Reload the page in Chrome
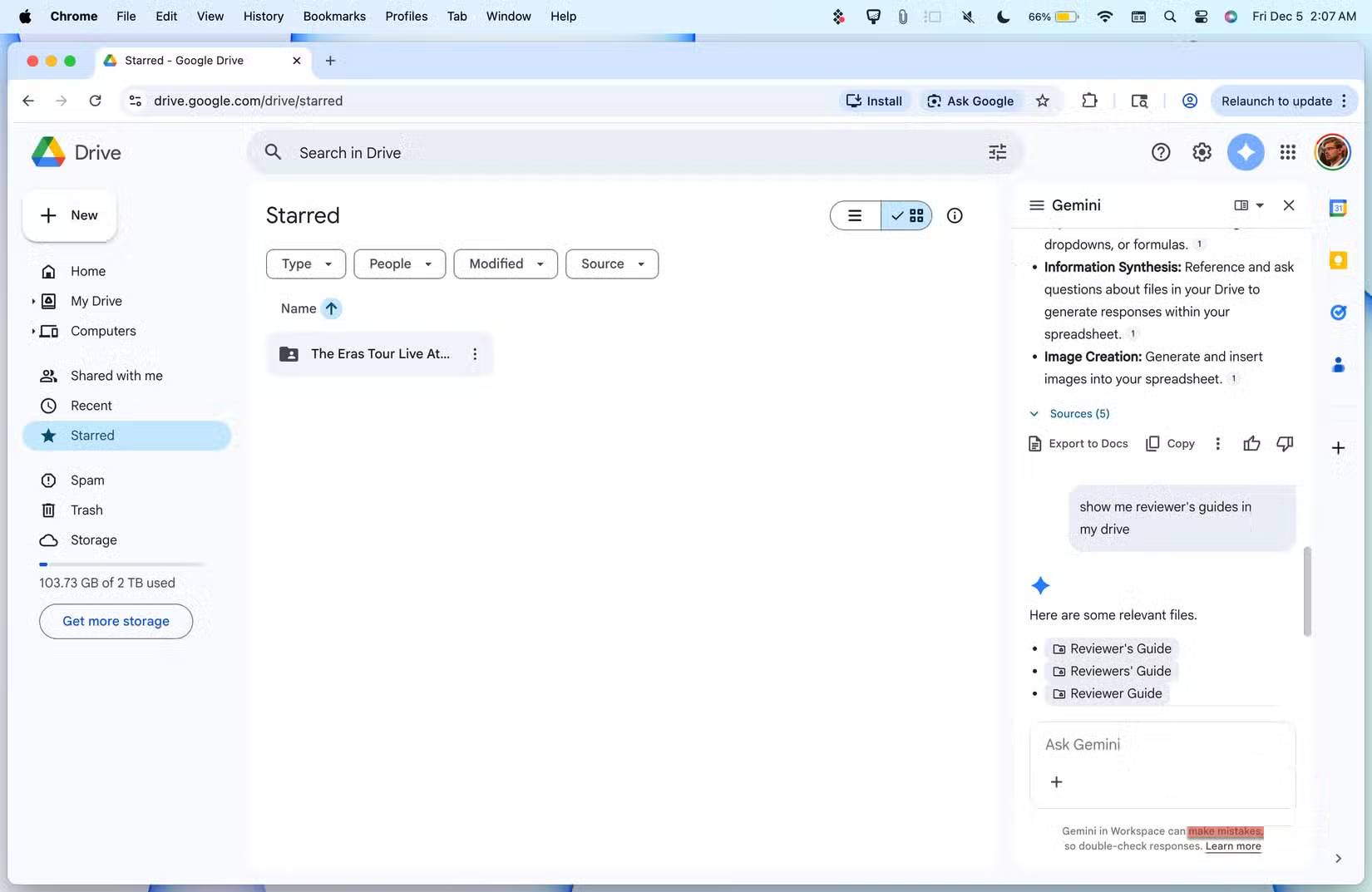1372x892 pixels. pyautogui.click(x=96, y=101)
